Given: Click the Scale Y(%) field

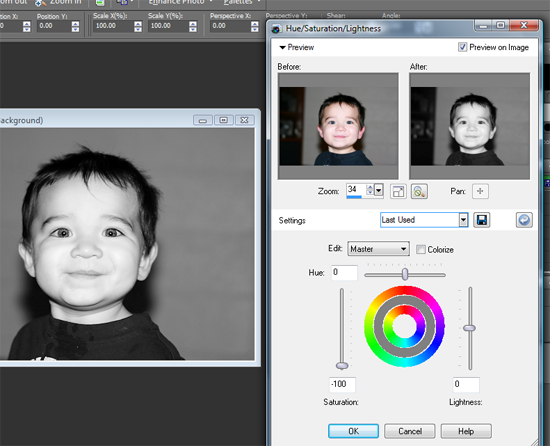Looking at the screenshot, I should coord(168,26).
